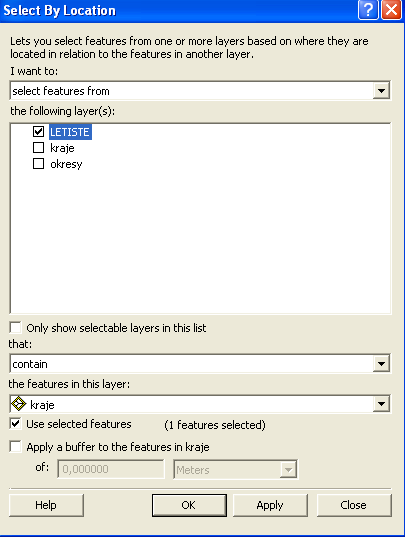Enable Apply a buffer to kraje features
Screen dimensions: 405x537
click(x=15, y=447)
